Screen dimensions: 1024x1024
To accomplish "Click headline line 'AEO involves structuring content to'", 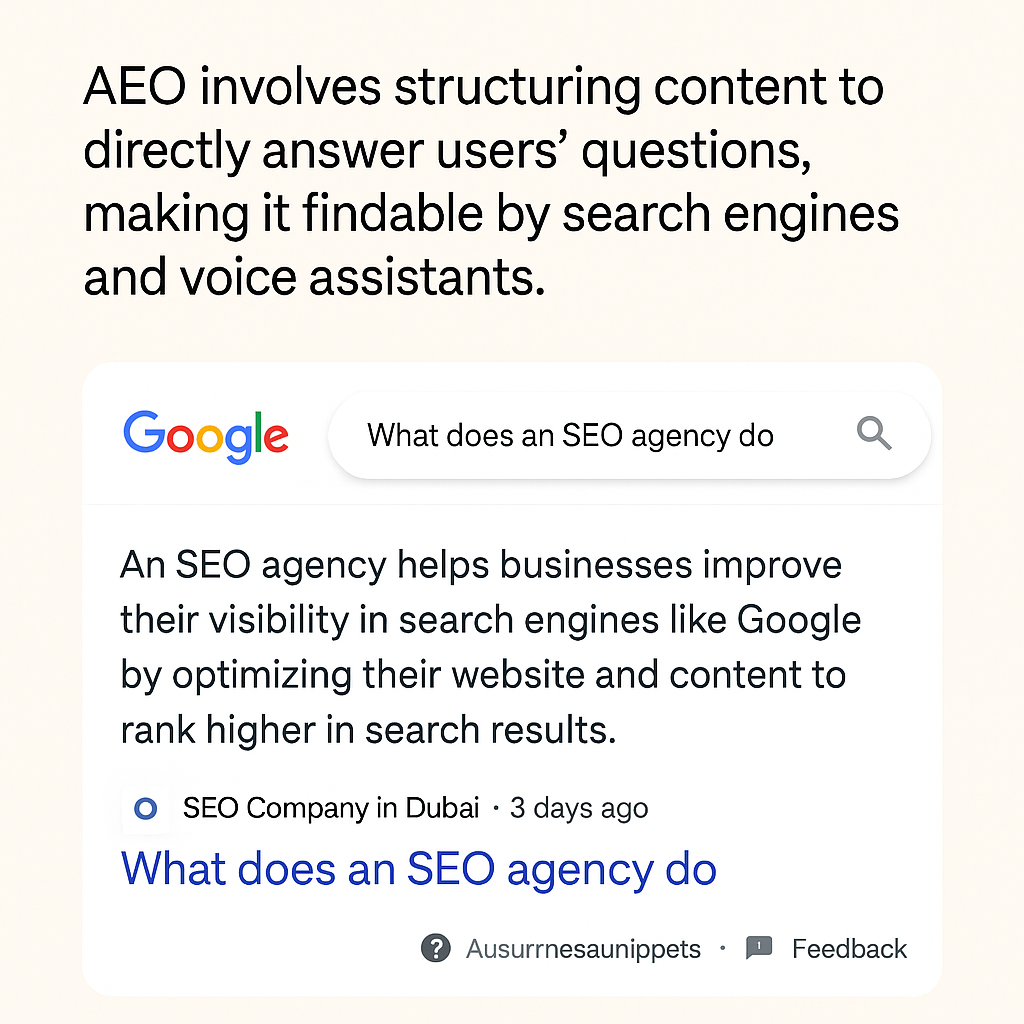I will (484, 87).
